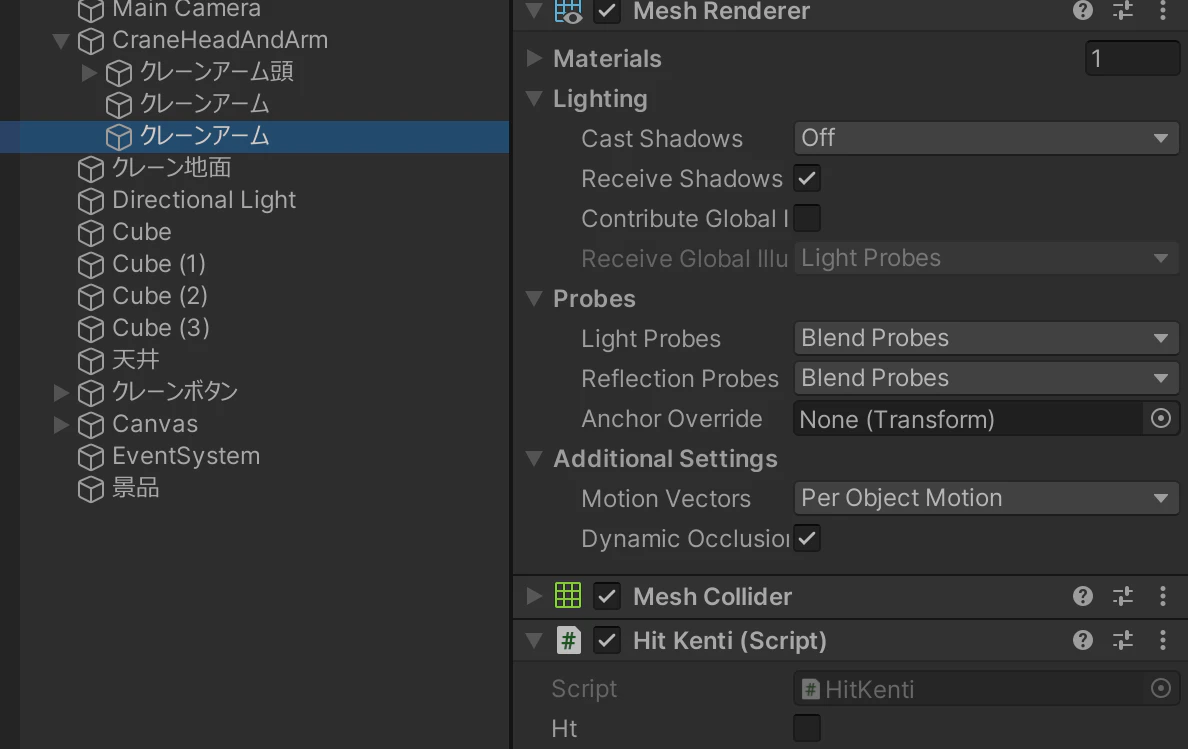
Task: Open Mesh Collider three-dot context menu
Action: (1163, 596)
